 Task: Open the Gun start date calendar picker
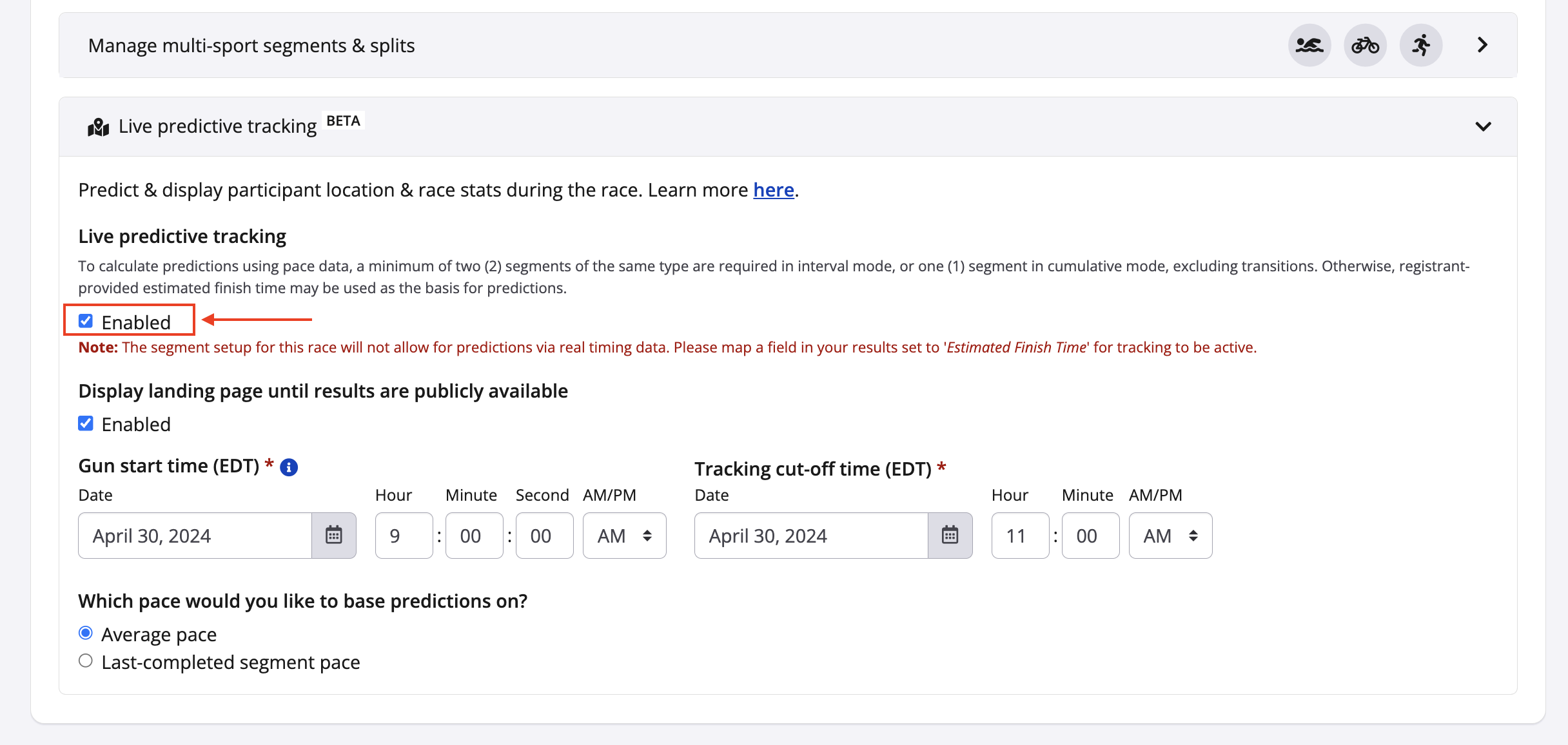point(333,535)
